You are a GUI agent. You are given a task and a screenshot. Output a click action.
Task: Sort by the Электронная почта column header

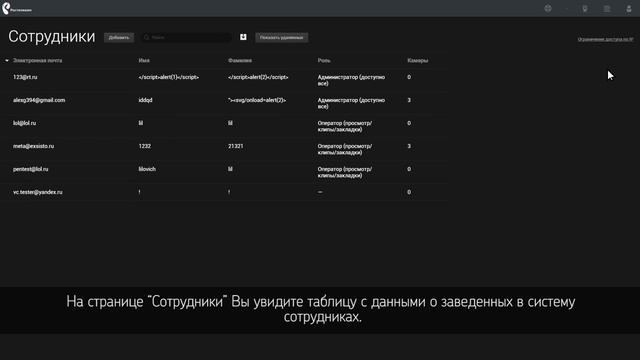(x=38, y=60)
